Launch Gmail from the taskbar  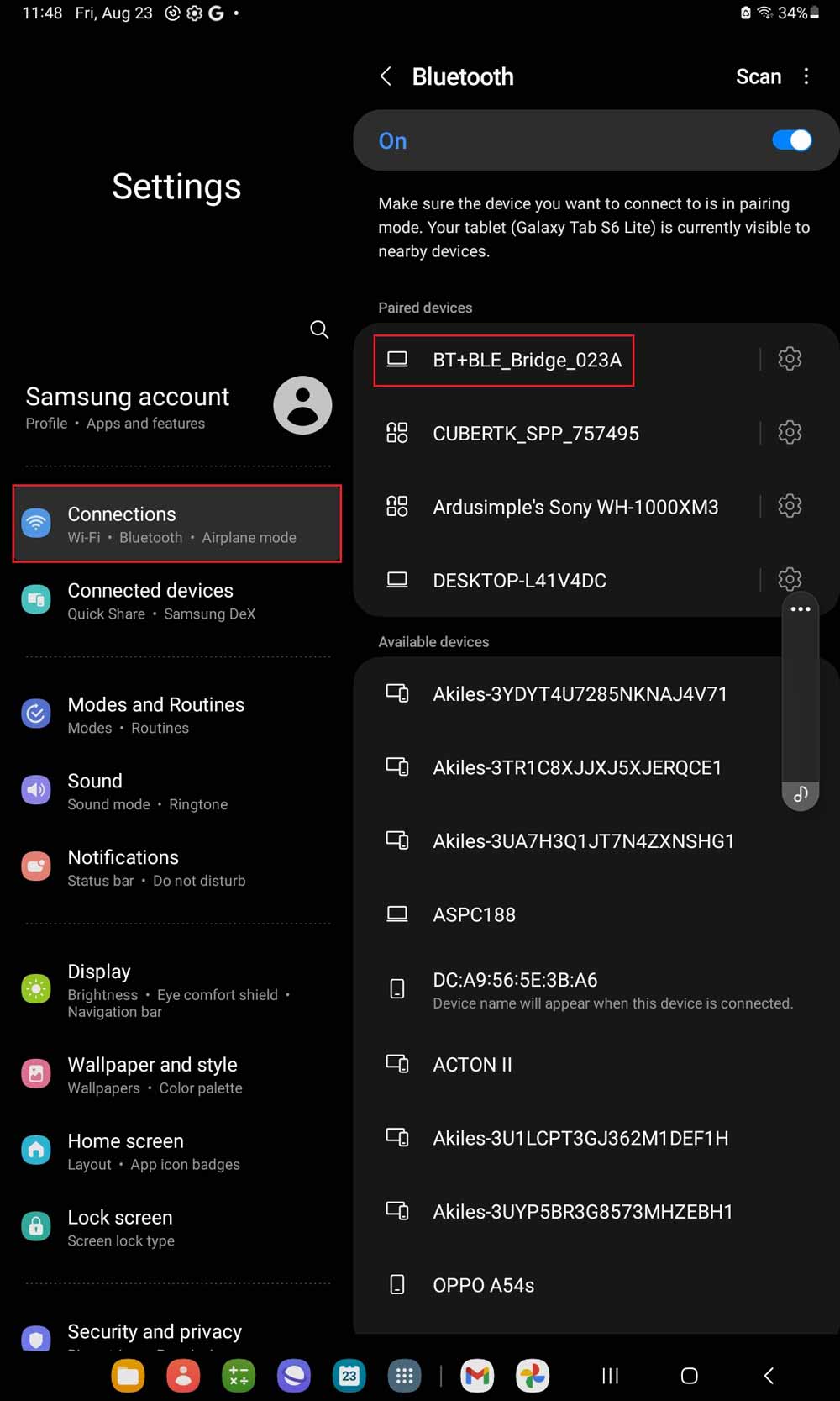(477, 1376)
